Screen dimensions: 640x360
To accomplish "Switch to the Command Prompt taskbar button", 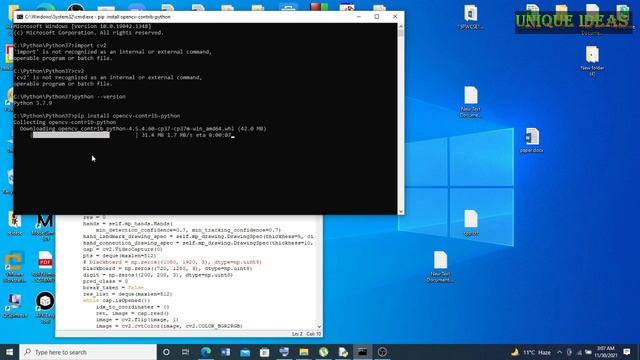I will (x=362, y=352).
